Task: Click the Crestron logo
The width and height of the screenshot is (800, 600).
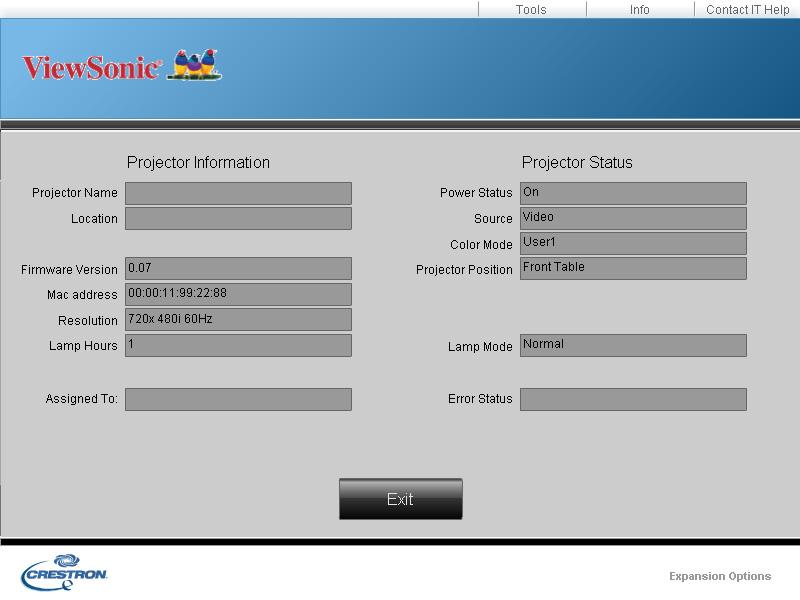Action: click(64, 572)
